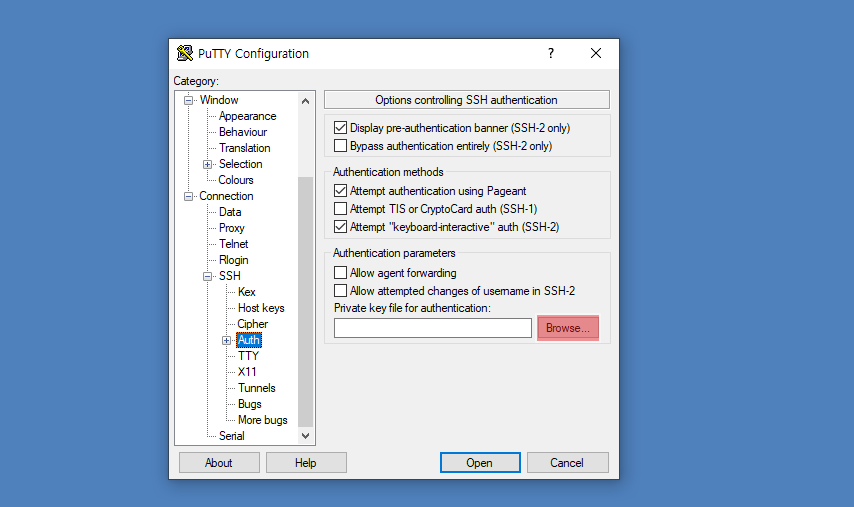Image resolution: width=854 pixels, height=507 pixels.
Task: Expand the Auth tree node
Action: pyautogui.click(x=227, y=341)
